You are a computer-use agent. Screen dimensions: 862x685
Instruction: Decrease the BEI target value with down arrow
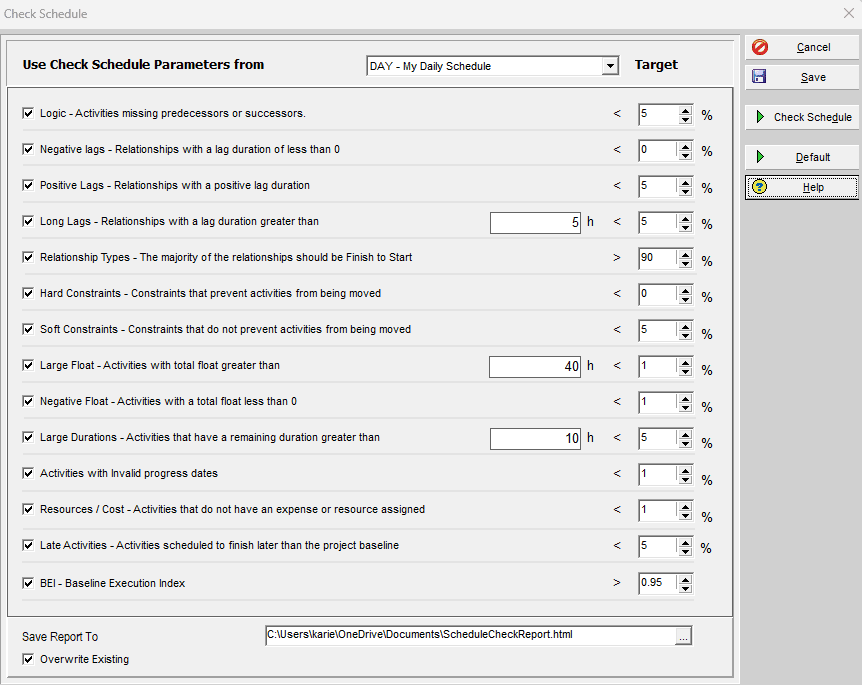pos(685,588)
